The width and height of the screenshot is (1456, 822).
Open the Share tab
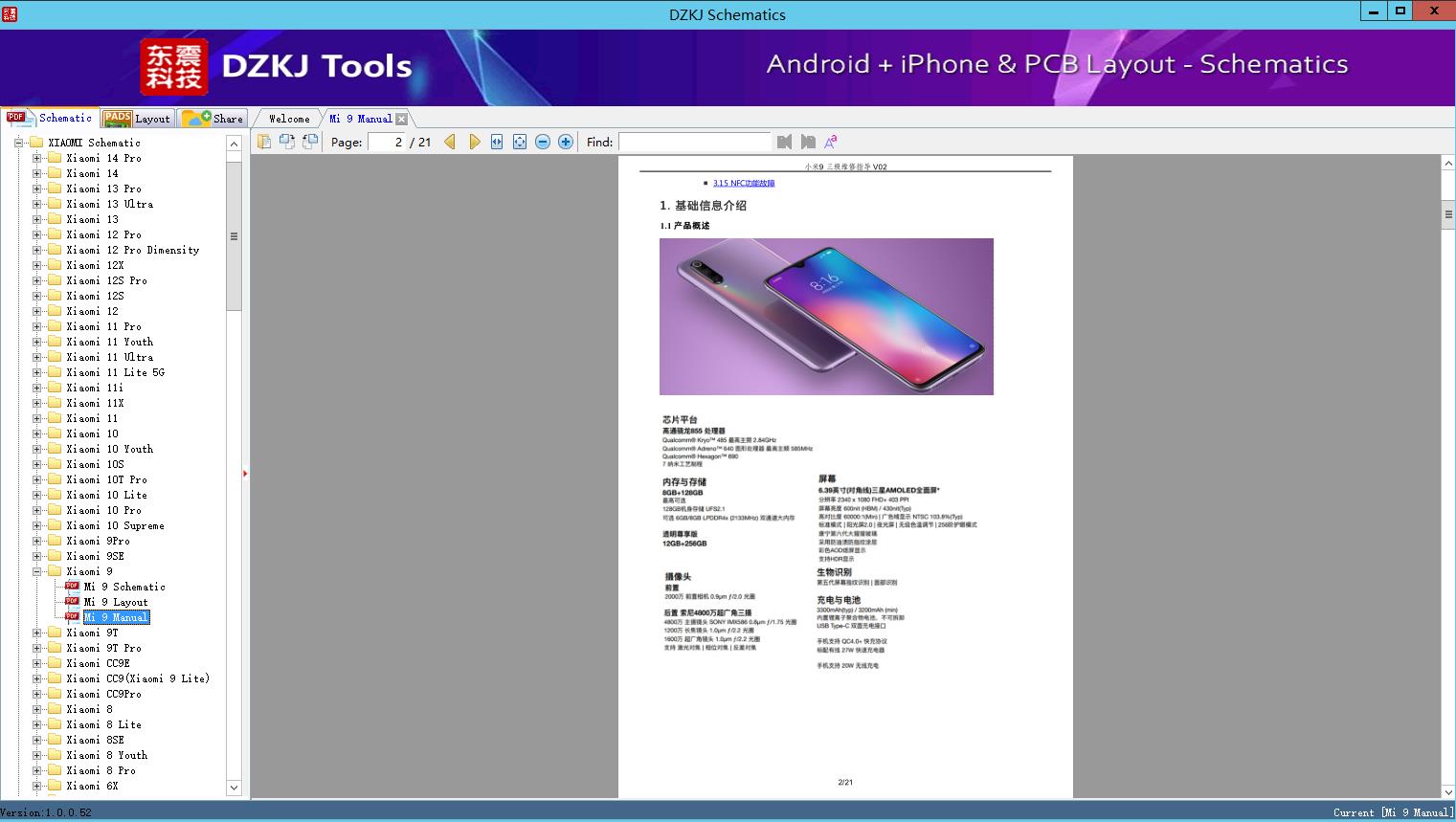pyautogui.click(x=213, y=119)
